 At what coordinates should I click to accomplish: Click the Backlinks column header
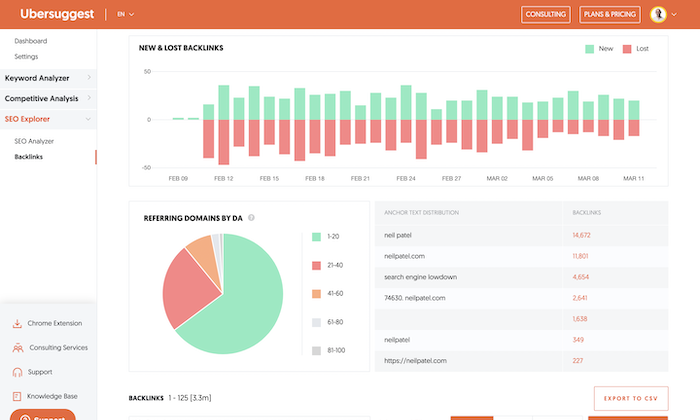tap(587, 213)
